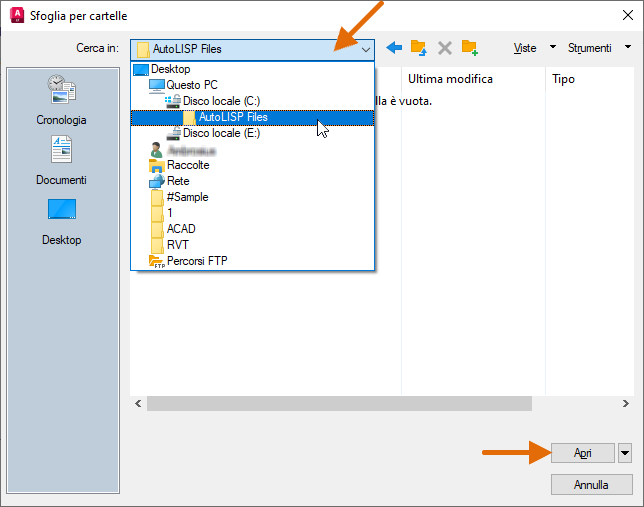
Task: Select the blurred user folder entry
Action: click(x=253, y=150)
